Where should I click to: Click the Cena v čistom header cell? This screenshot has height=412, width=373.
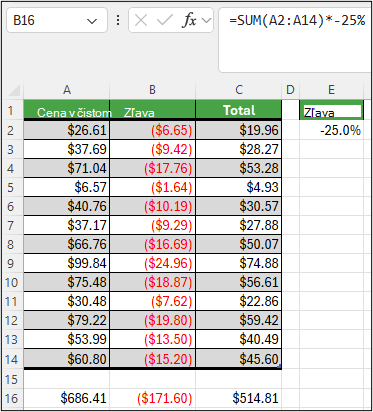coord(67,110)
